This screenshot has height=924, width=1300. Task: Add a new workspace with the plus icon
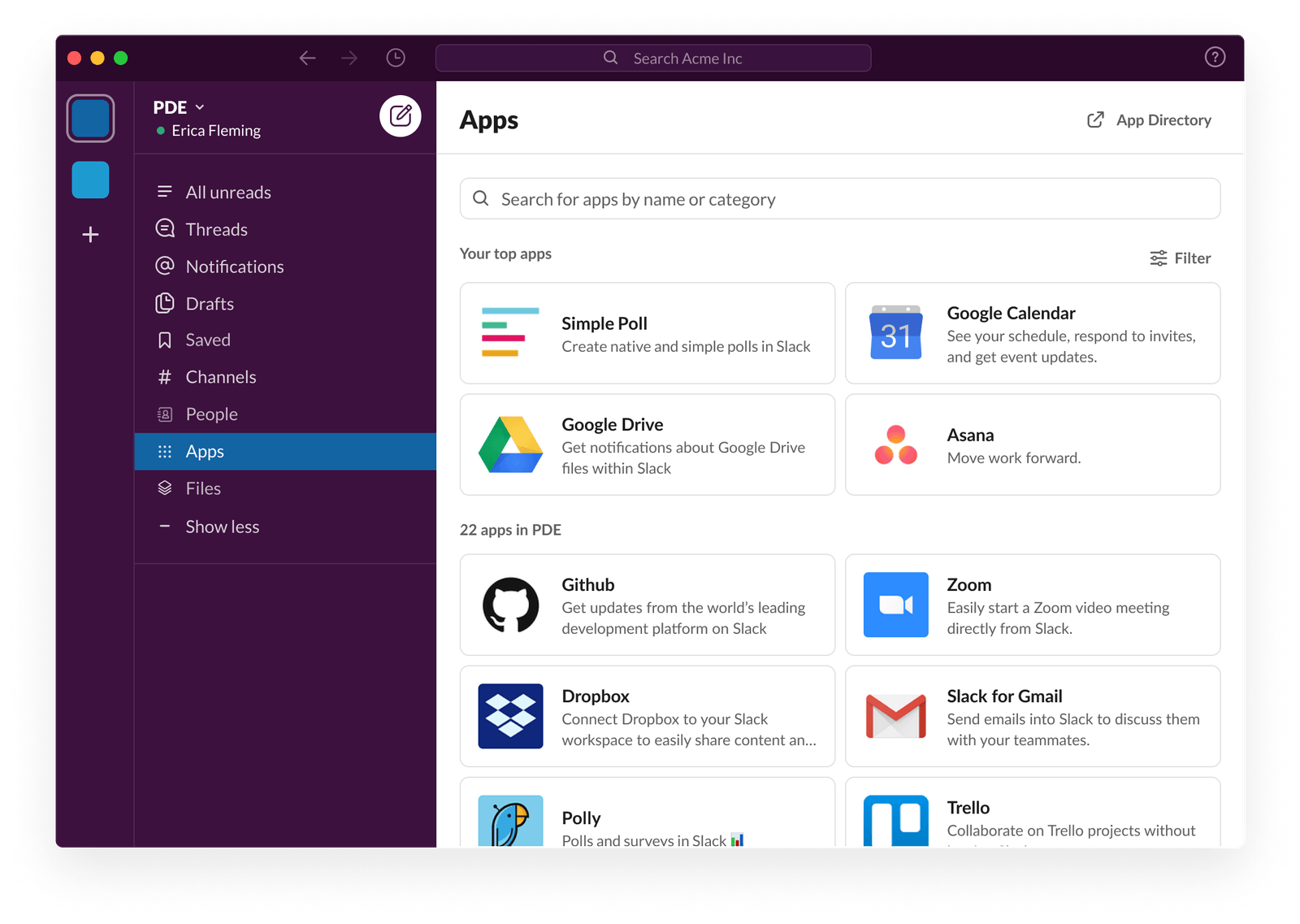[x=89, y=235]
